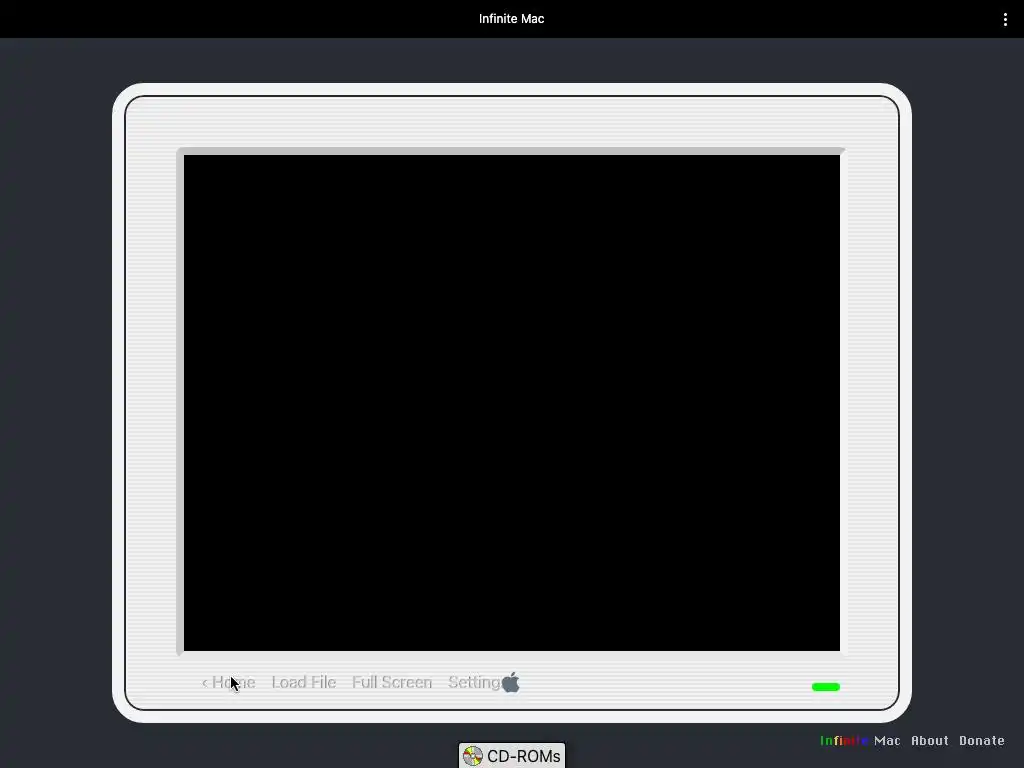Click the CD-ROM disc icon

click(x=473, y=756)
